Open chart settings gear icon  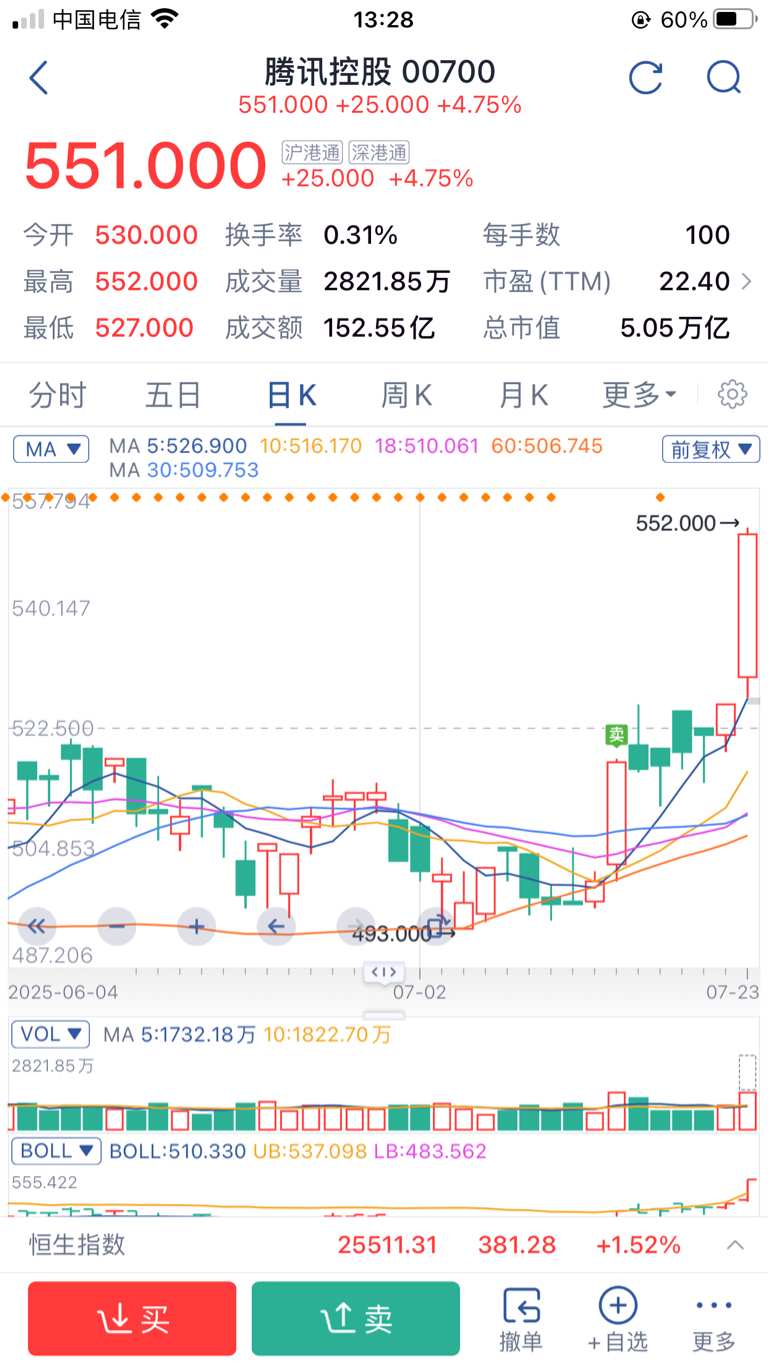(x=733, y=395)
